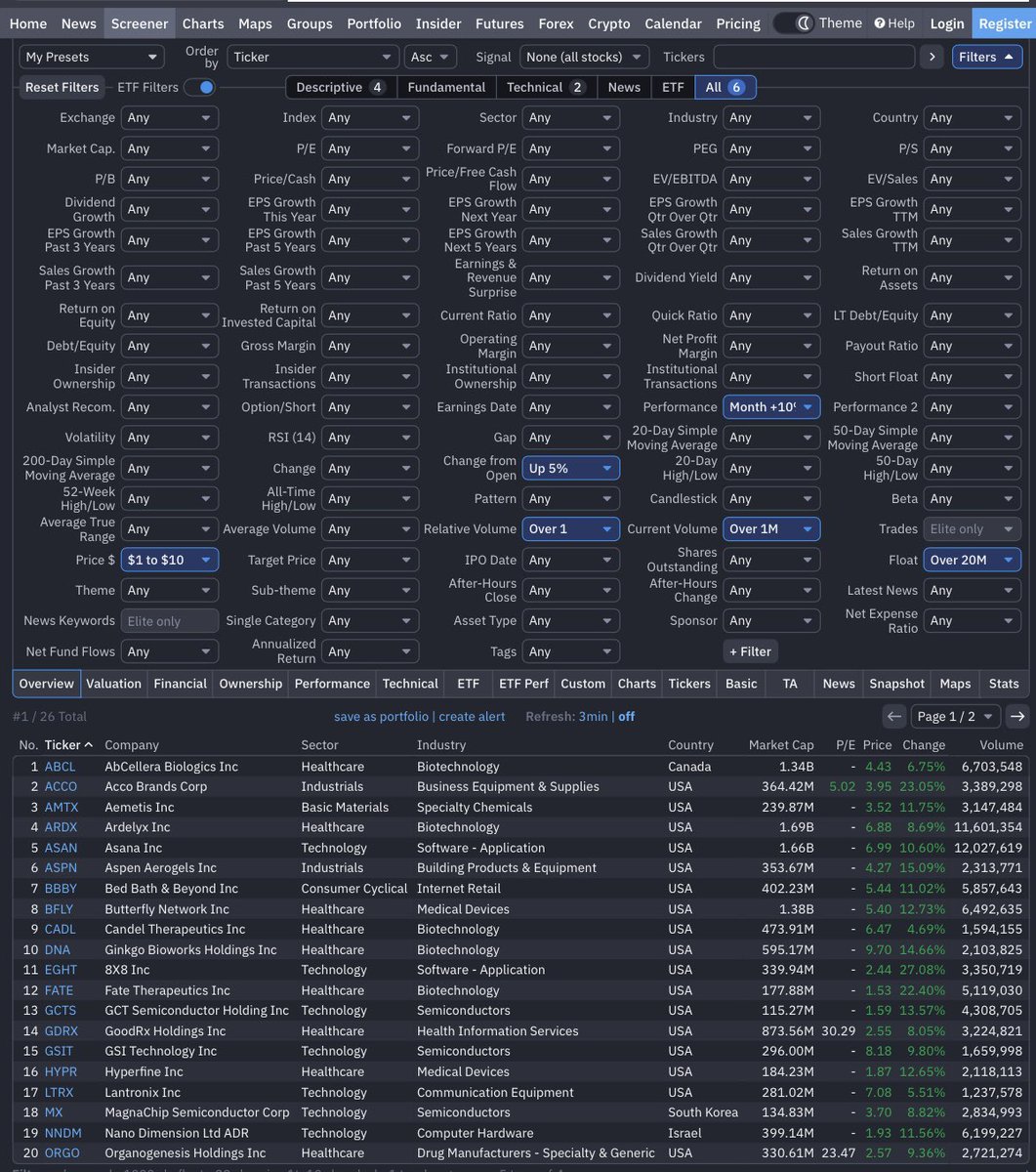Image resolution: width=1036 pixels, height=1172 pixels.
Task: Switch to the Snapshot view tab
Action: tap(896, 684)
